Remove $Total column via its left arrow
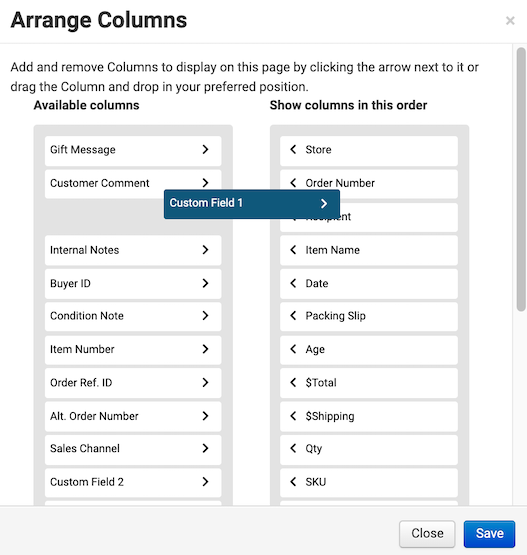527x555 pixels. pyautogui.click(x=293, y=382)
